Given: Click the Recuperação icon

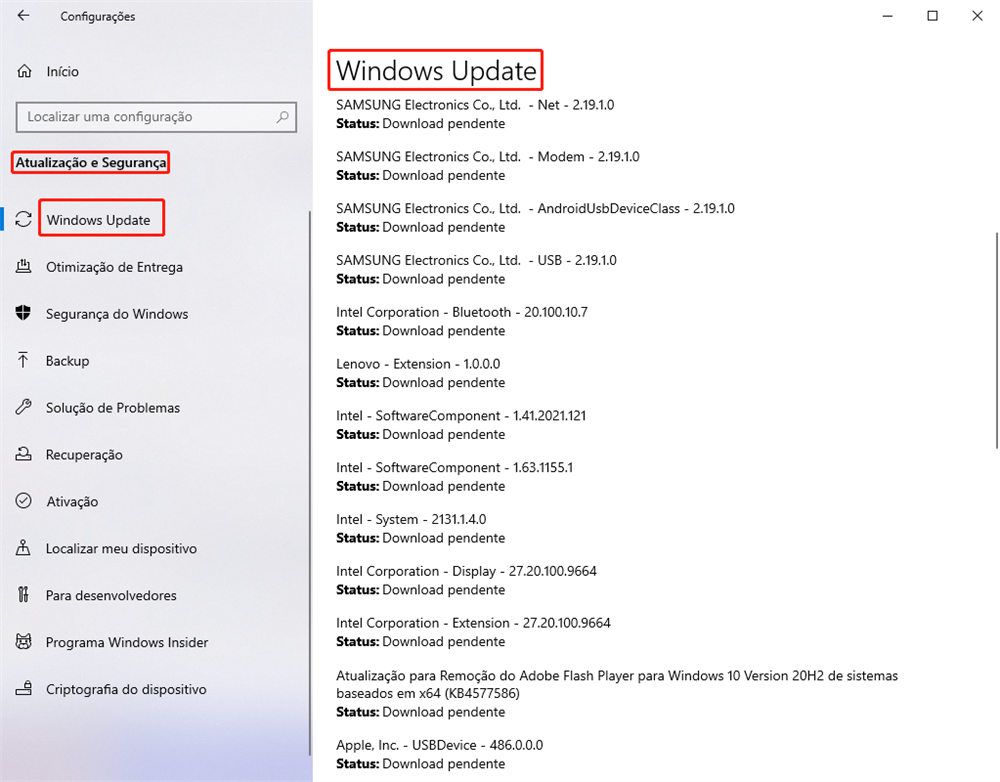Looking at the screenshot, I should (24, 454).
